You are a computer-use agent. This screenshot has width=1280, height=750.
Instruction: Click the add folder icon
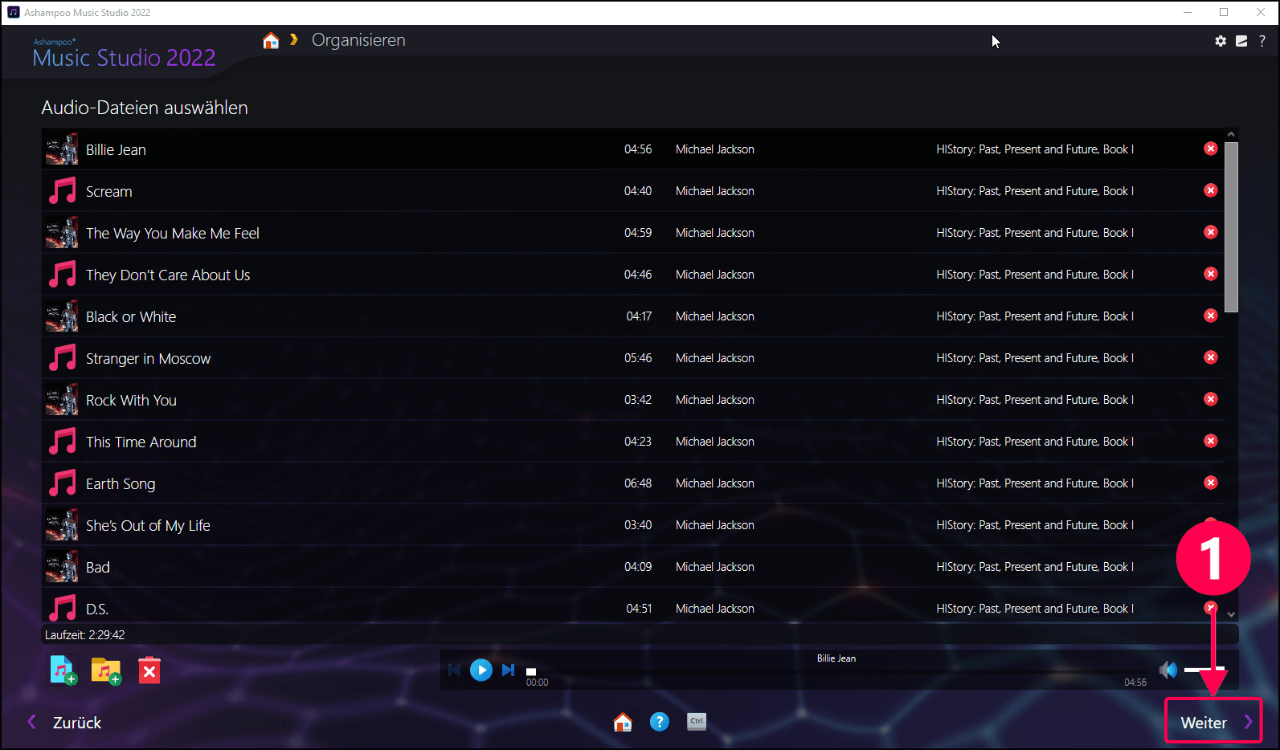pyautogui.click(x=106, y=670)
